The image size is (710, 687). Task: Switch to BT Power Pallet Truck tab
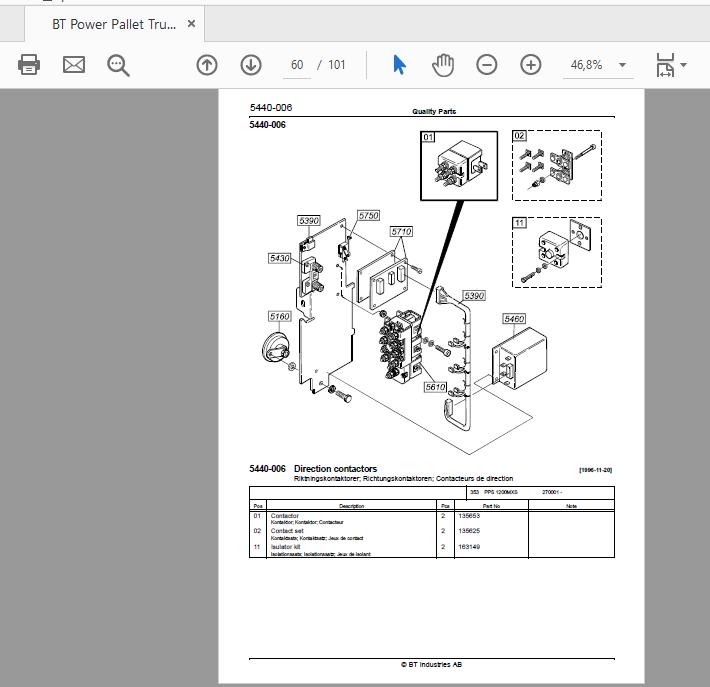(x=114, y=24)
